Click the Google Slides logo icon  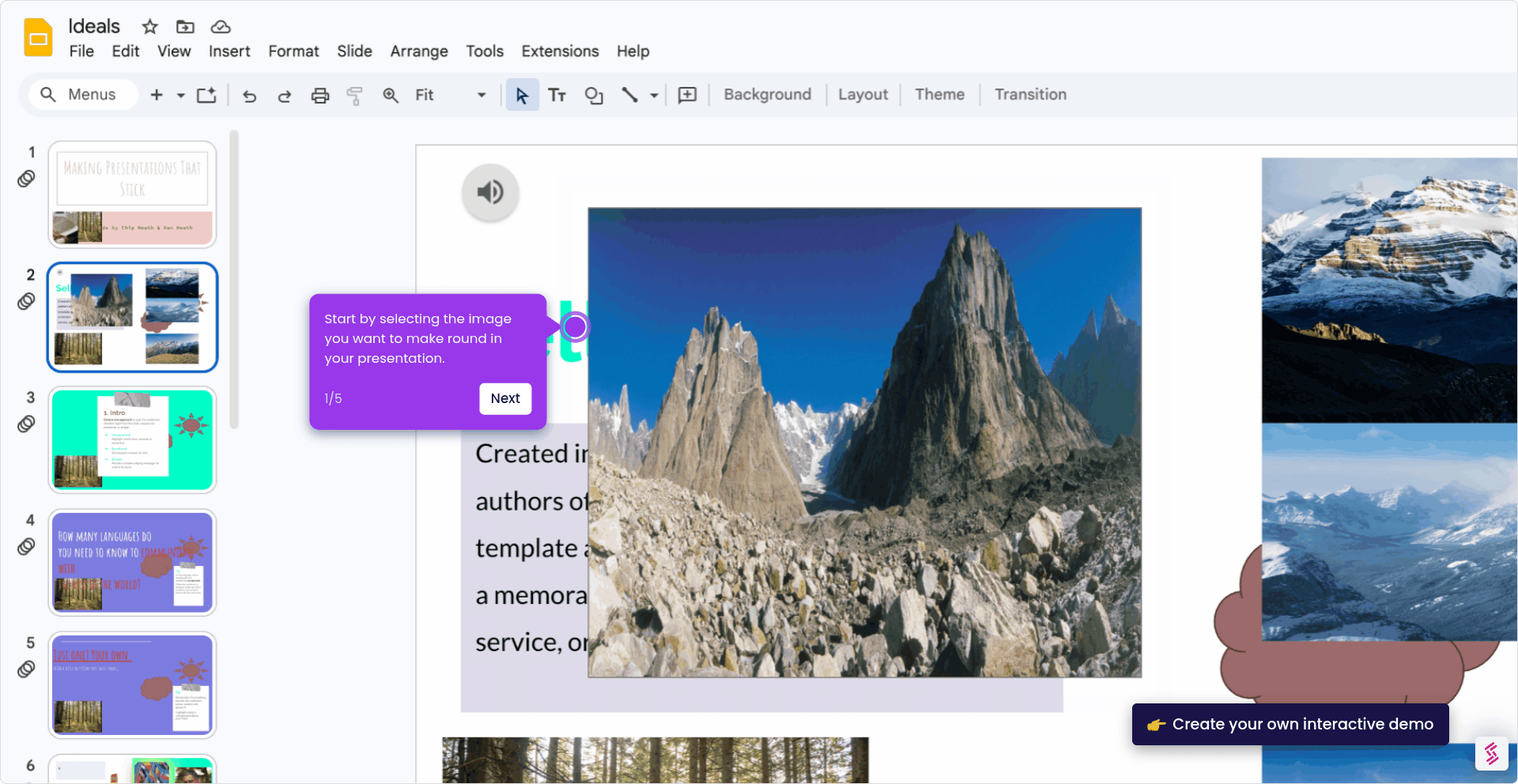pyautogui.click(x=38, y=38)
